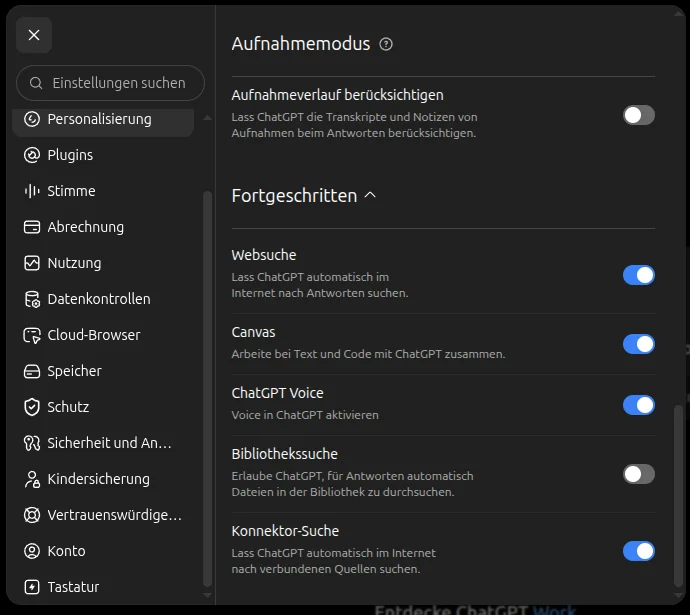Click 'Voice in ChatGPT aktivieren' description
Screen dimensions: 690x615
pos(305,415)
